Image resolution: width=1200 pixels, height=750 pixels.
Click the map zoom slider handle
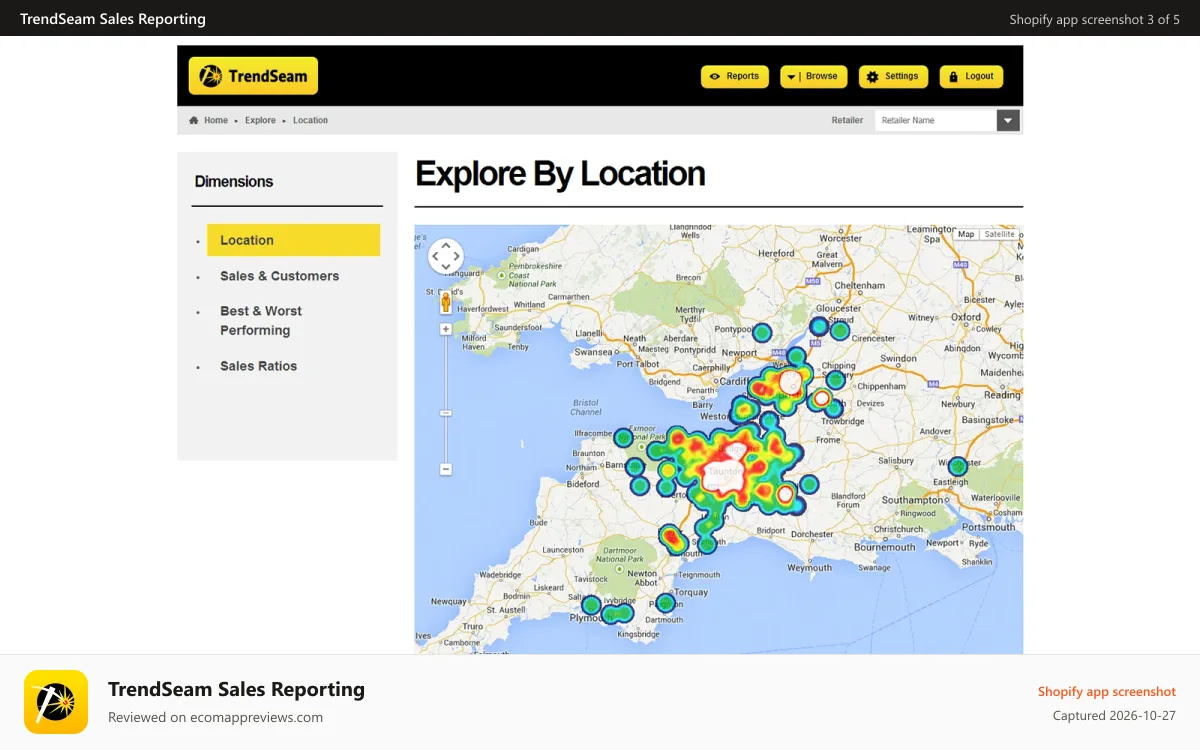446,413
